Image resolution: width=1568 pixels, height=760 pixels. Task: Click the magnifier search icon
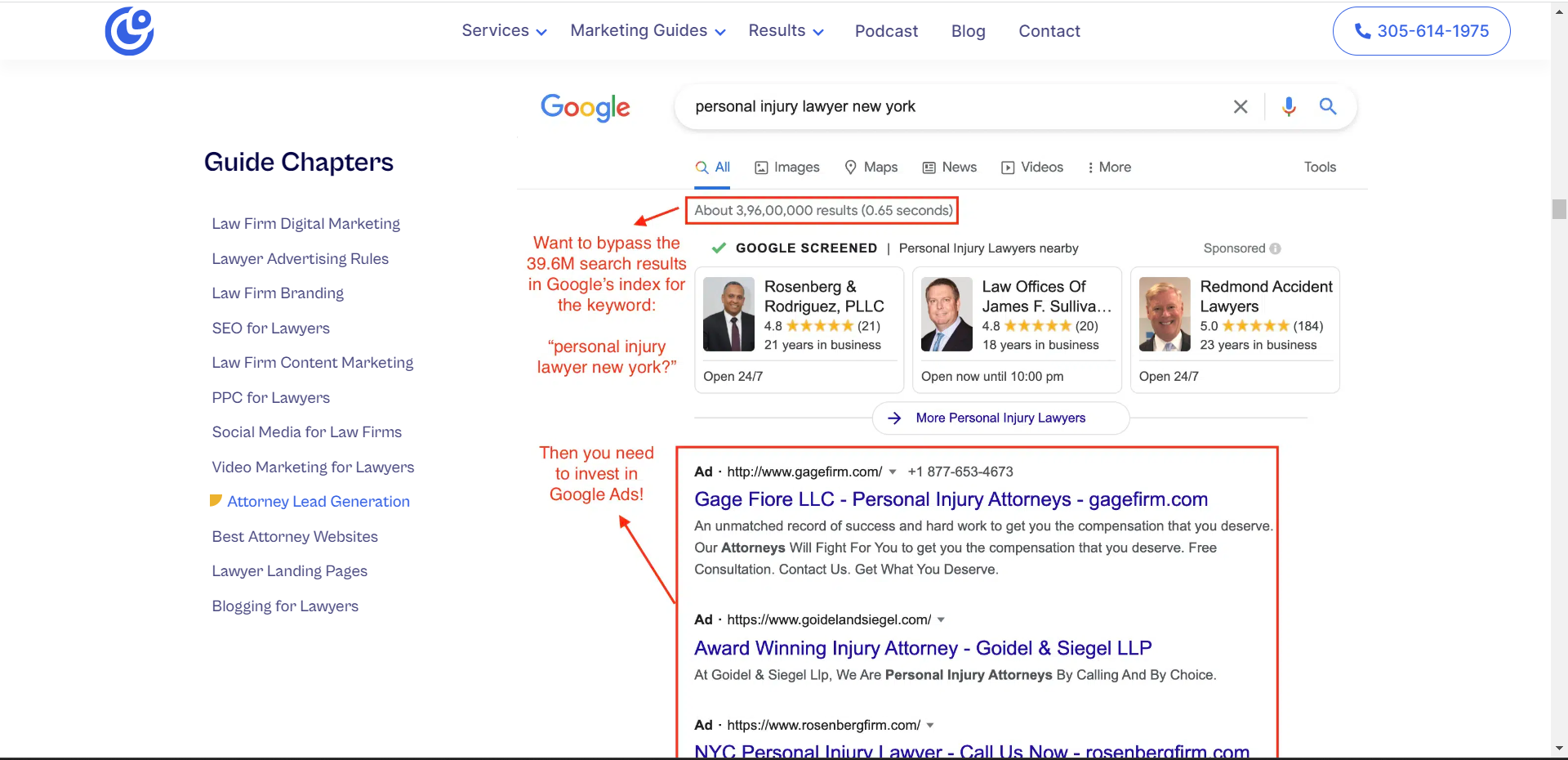click(1328, 106)
